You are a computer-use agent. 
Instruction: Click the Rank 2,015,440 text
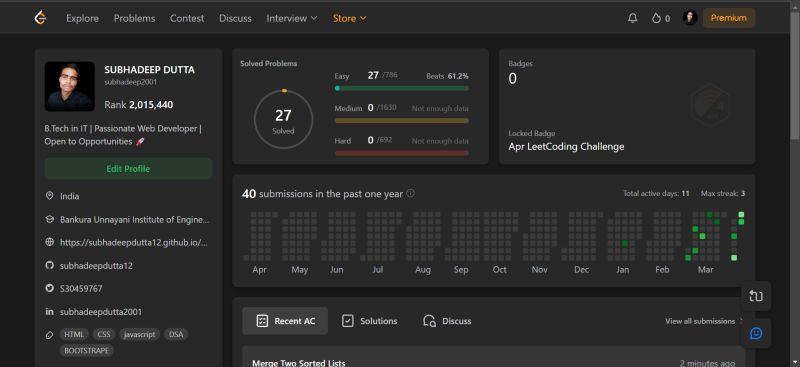point(139,105)
